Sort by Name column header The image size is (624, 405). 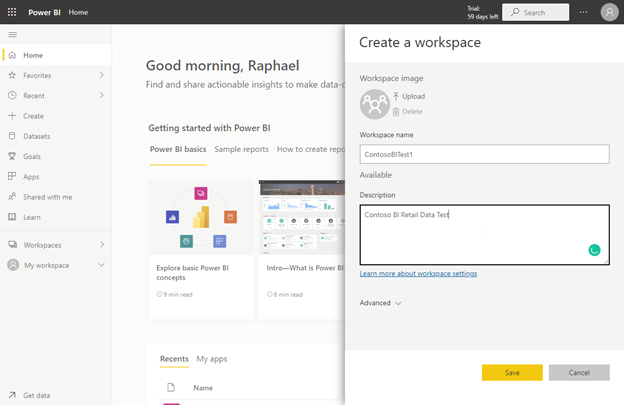point(203,388)
